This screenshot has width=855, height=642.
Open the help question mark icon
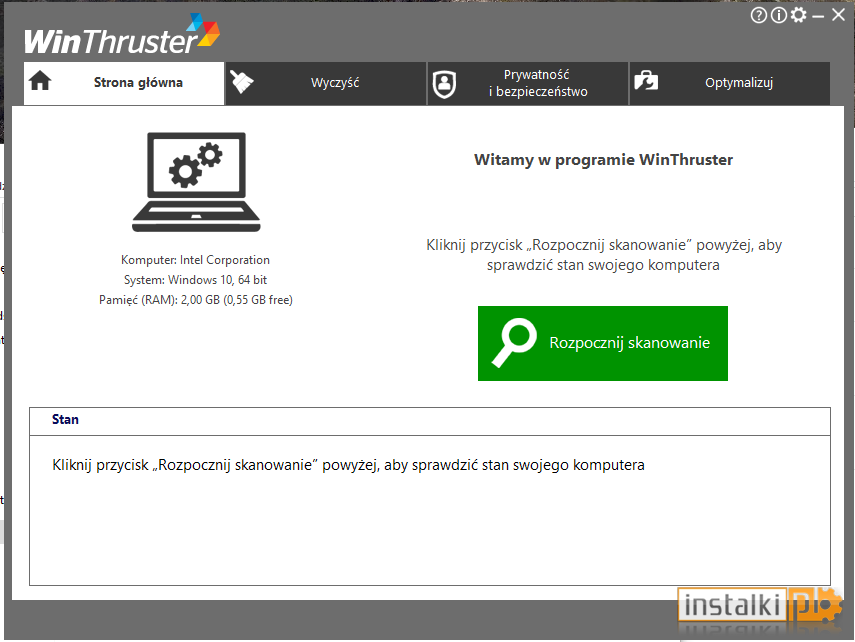(x=758, y=15)
